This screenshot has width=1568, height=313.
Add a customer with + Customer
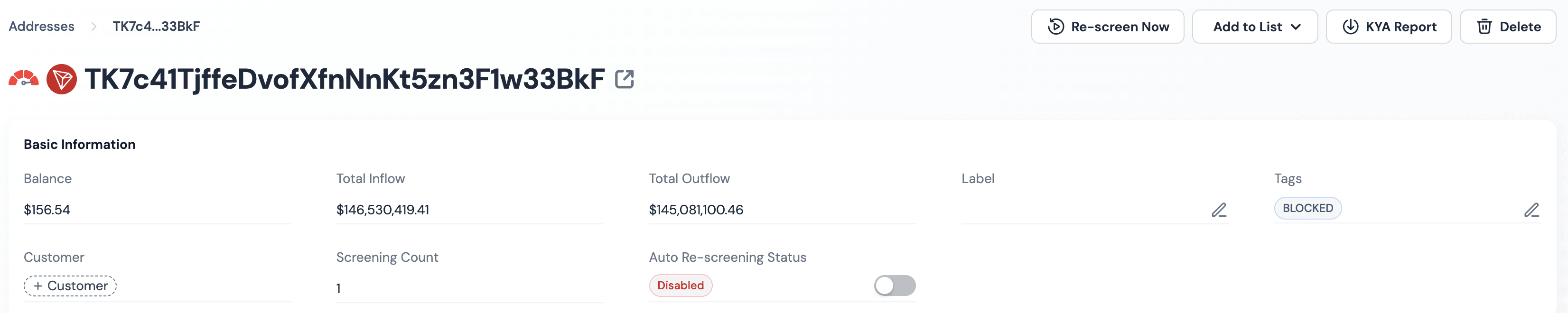coord(70,285)
